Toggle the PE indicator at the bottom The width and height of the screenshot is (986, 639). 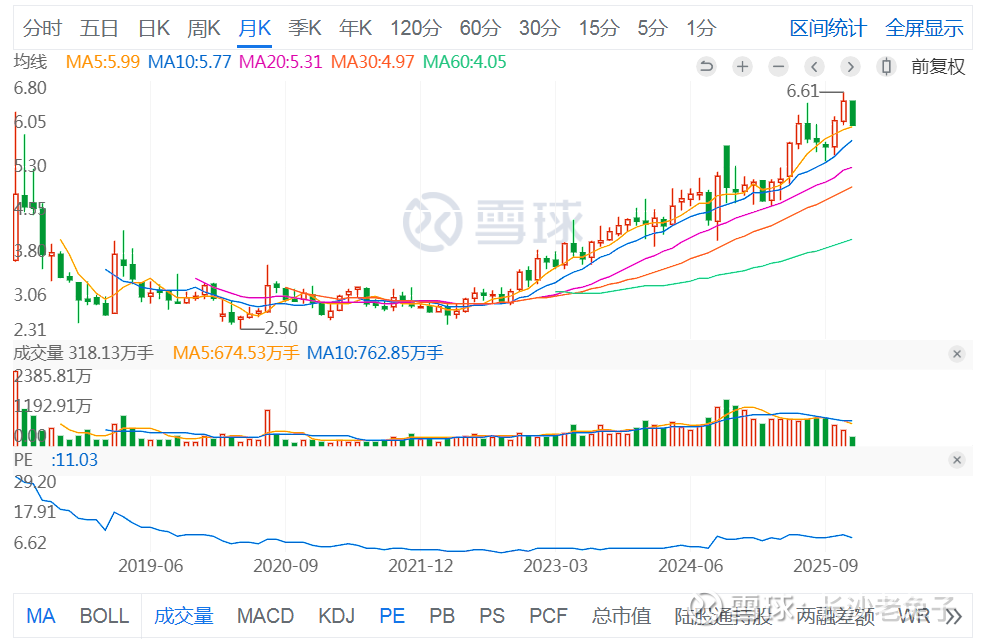coord(392,616)
